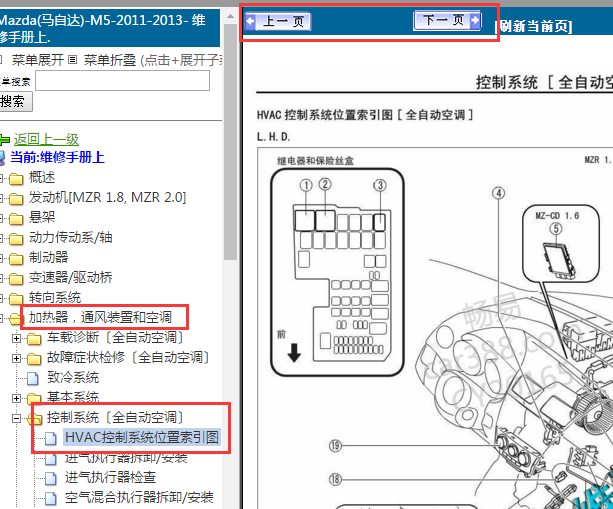Open HVAC控制系统位置索引图 document

[x=142, y=437]
